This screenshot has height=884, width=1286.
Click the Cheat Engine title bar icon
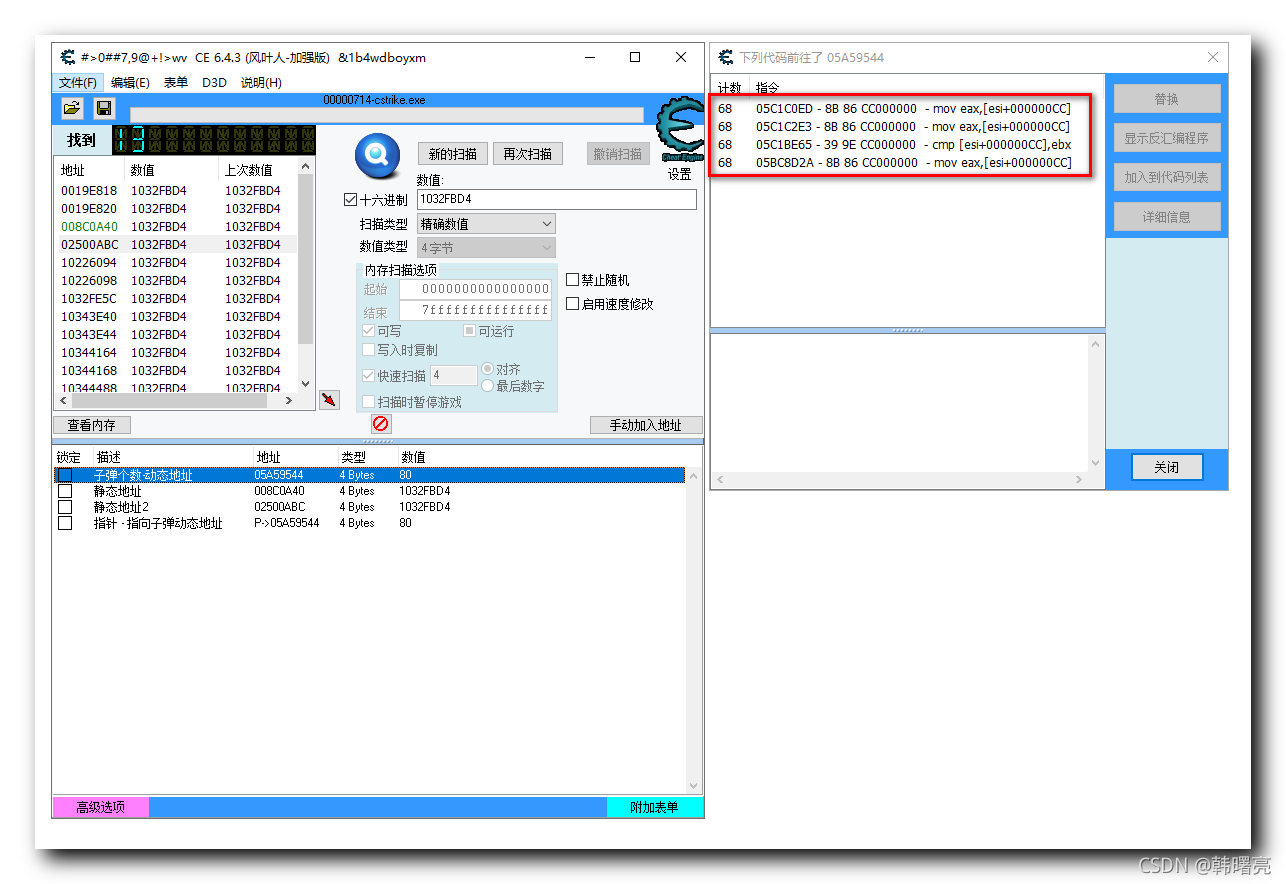click(67, 57)
